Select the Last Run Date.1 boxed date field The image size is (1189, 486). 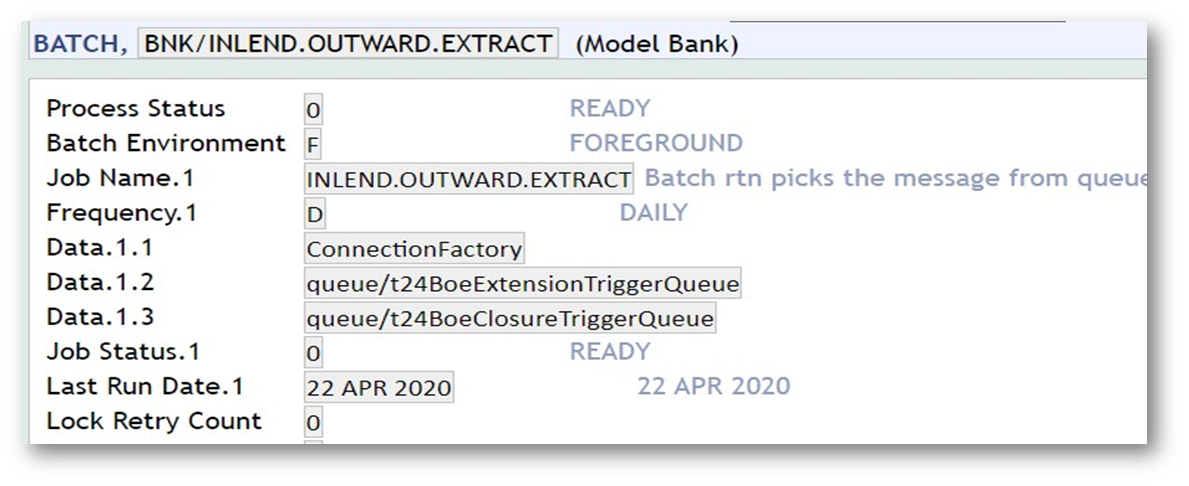[379, 388]
